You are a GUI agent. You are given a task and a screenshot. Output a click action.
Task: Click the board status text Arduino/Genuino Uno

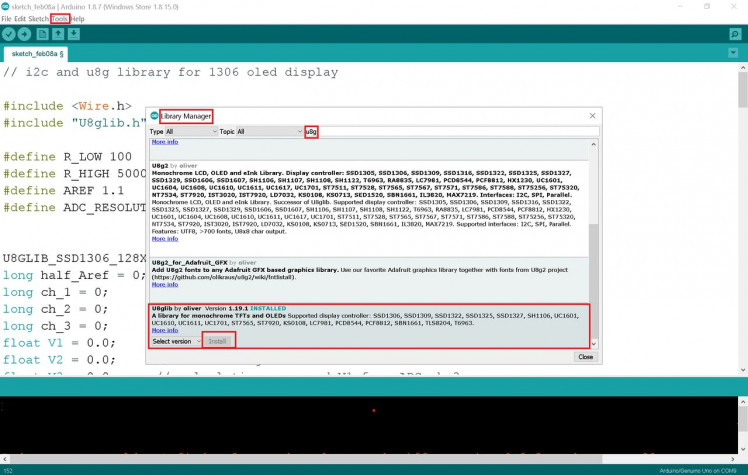(x=698, y=471)
